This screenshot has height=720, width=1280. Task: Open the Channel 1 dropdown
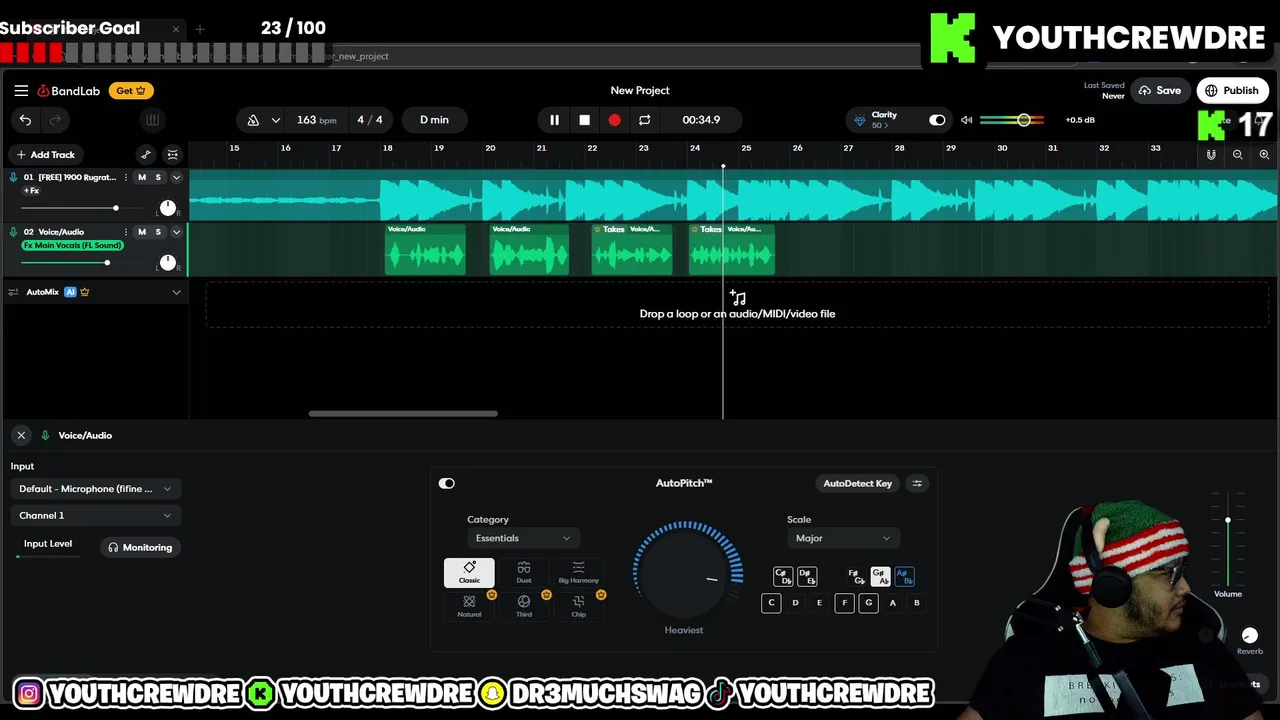pyautogui.click(x=95, y=516)
